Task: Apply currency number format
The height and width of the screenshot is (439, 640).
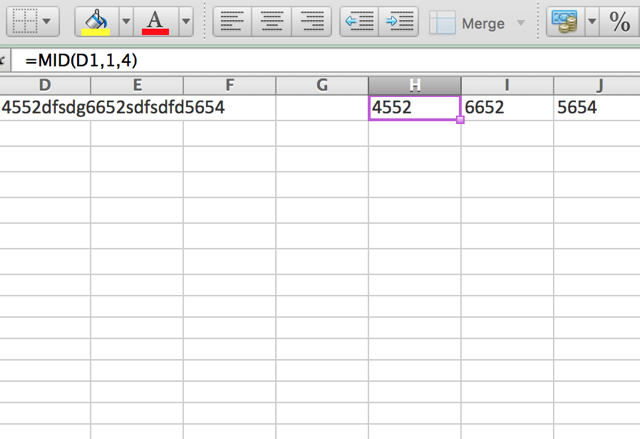Action: [565, 22]
